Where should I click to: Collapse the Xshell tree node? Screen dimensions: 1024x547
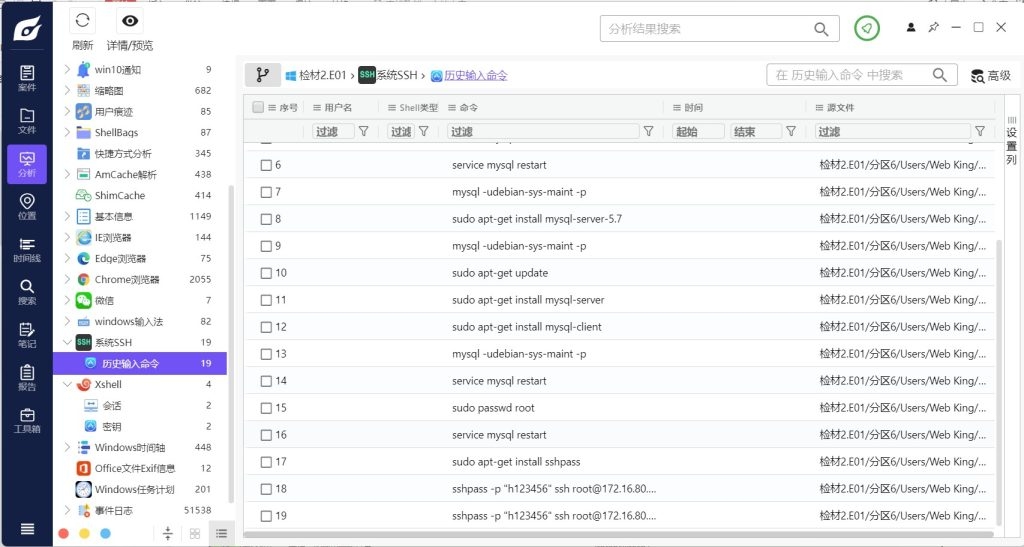tap(67, 385)
